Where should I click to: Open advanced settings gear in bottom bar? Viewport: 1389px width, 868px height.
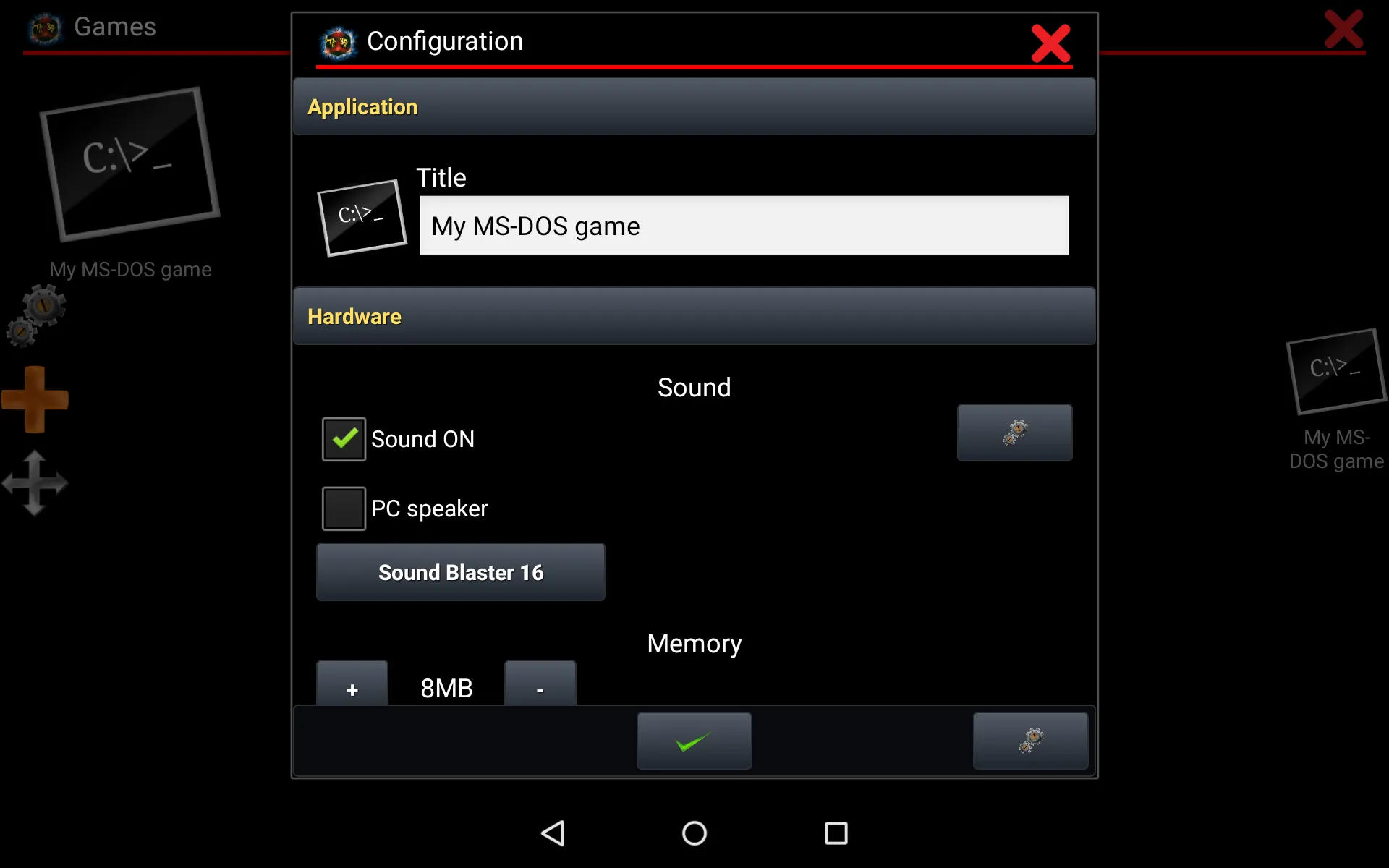coord(1030,741)
